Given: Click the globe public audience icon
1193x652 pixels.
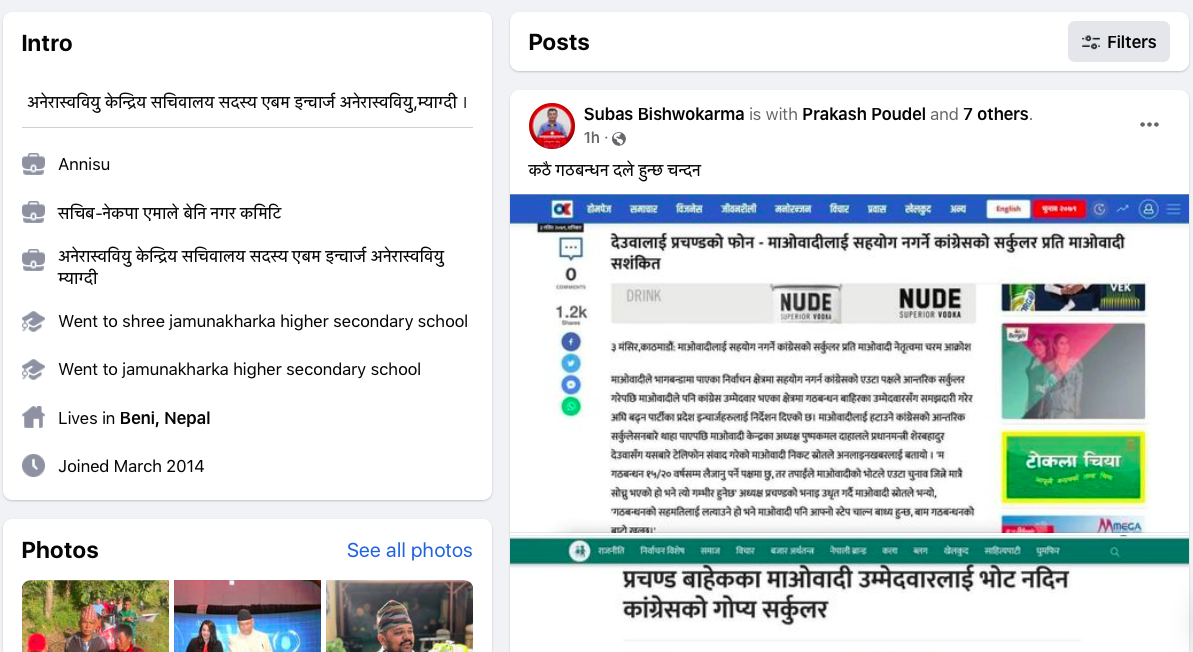Looking at the screenshot, I should coord(619,138).
